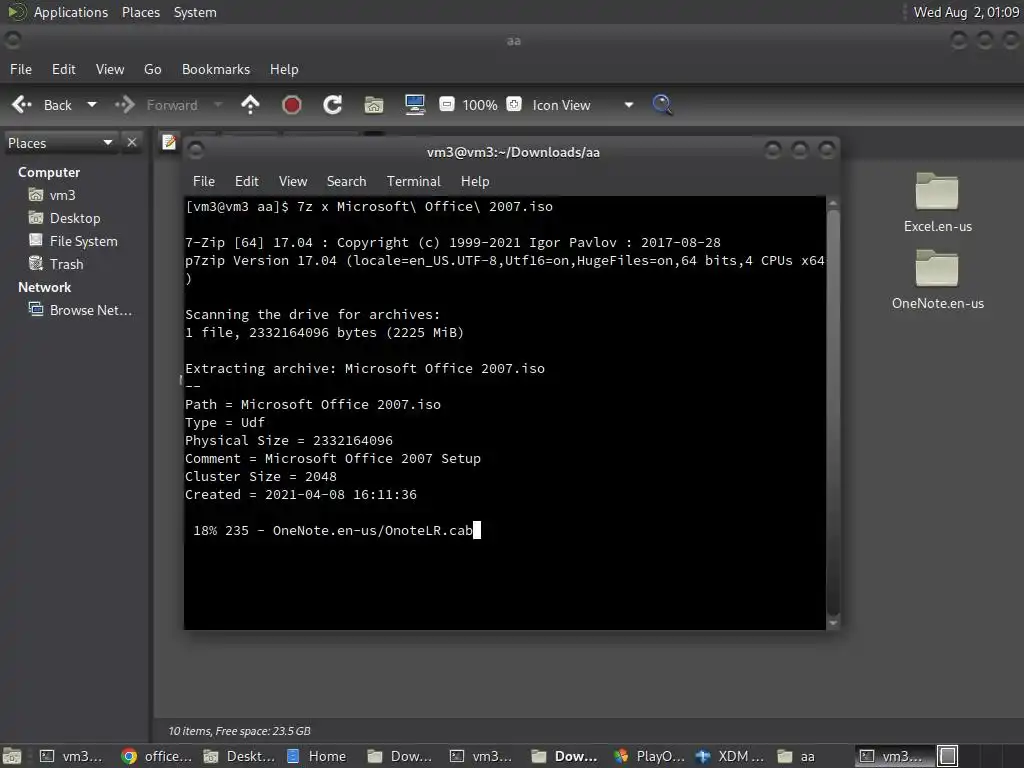1024x768 pixels.
Task: Zoom in with plus icon
Action: tap(514, 104)
